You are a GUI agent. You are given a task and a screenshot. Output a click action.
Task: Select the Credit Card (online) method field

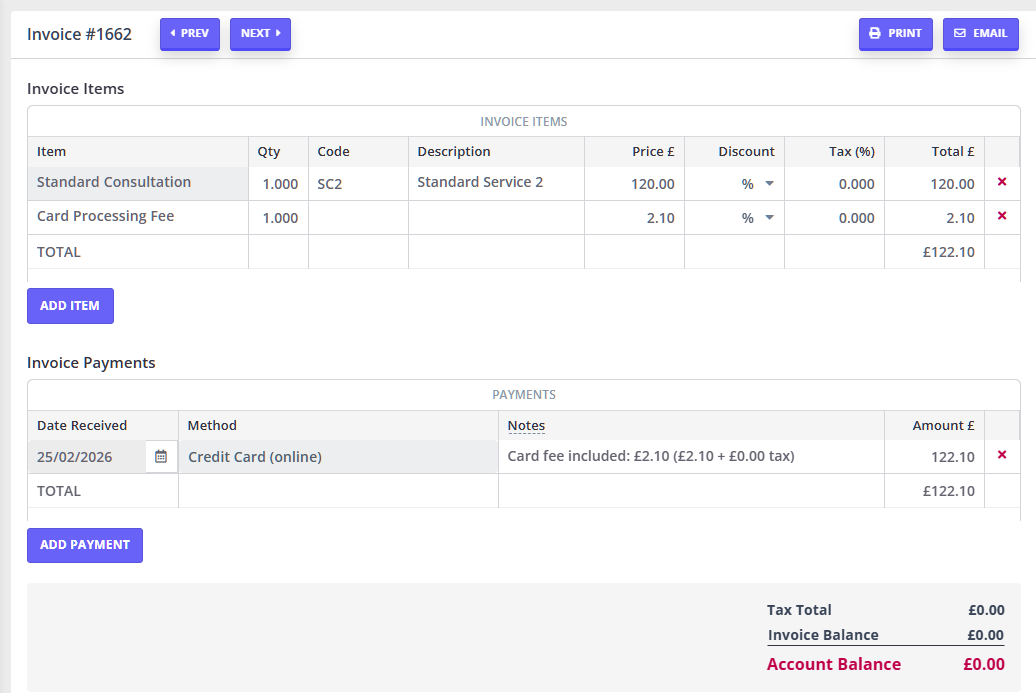[338, 457]
